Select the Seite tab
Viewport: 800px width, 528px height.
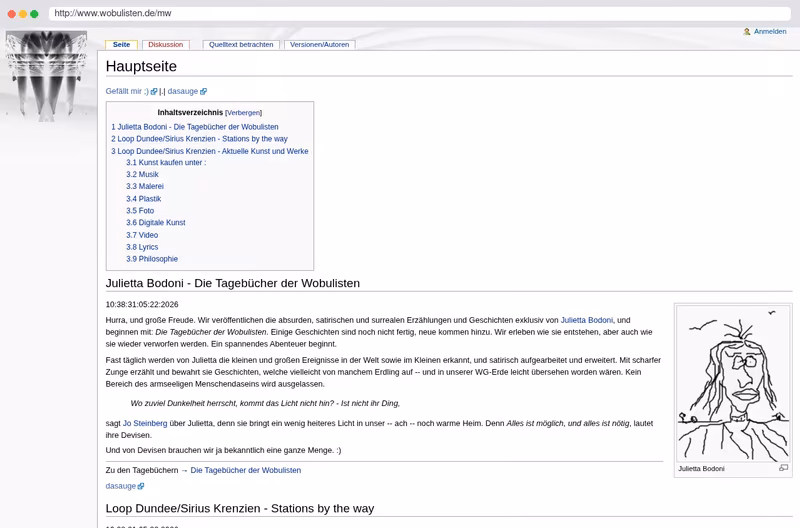[121, 45]
